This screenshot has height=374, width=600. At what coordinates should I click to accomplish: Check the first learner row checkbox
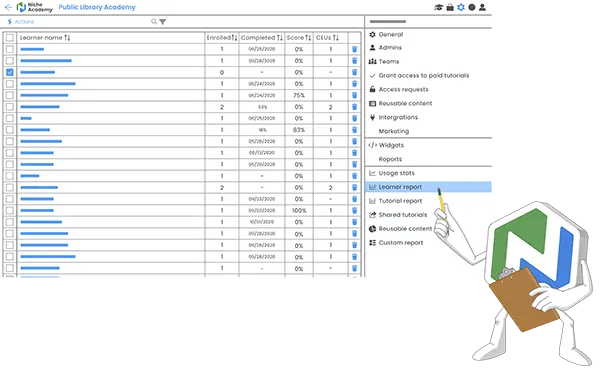(10, 49)
